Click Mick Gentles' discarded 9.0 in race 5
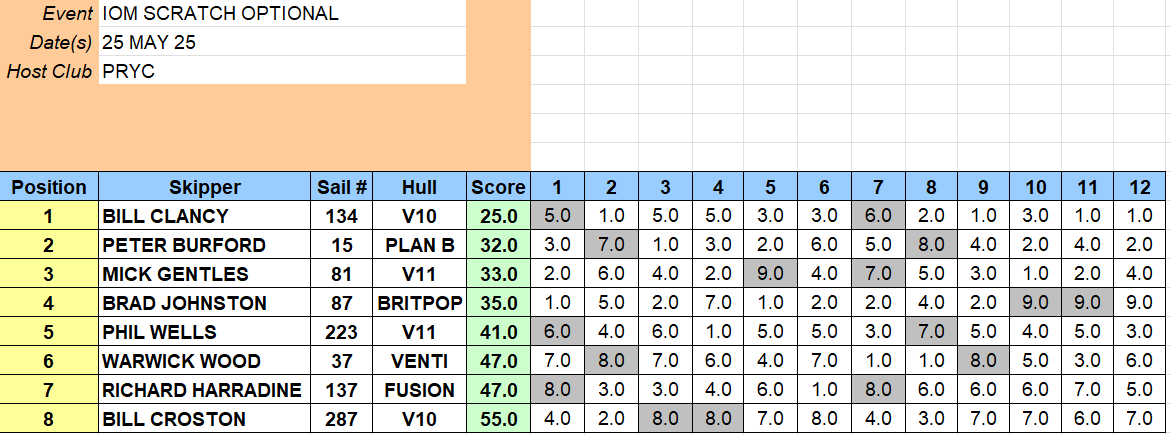 click(x=771, y=274)
